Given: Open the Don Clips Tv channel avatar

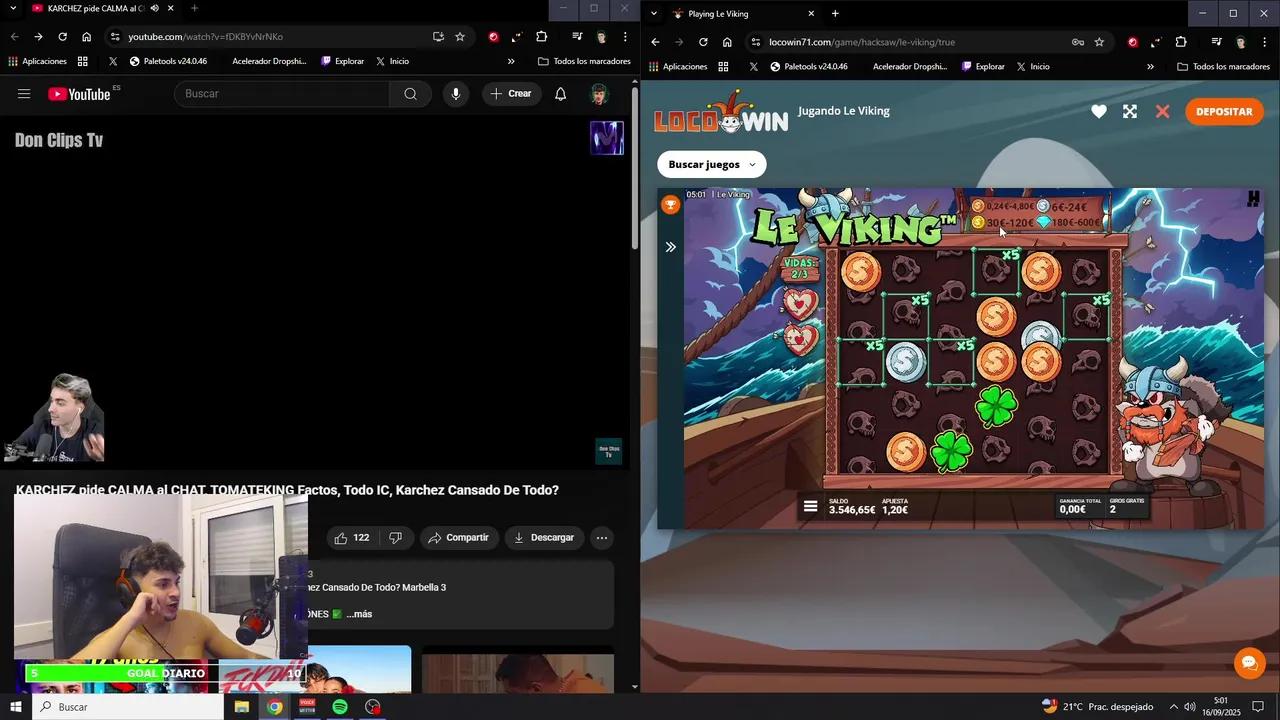Looking at the screenshot, I should (x=607, y=138).
